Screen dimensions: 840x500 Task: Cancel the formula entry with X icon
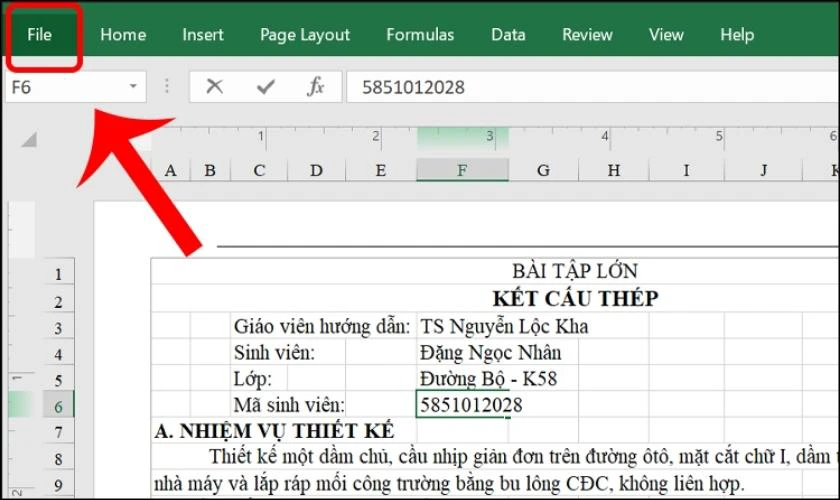point(214,86)
